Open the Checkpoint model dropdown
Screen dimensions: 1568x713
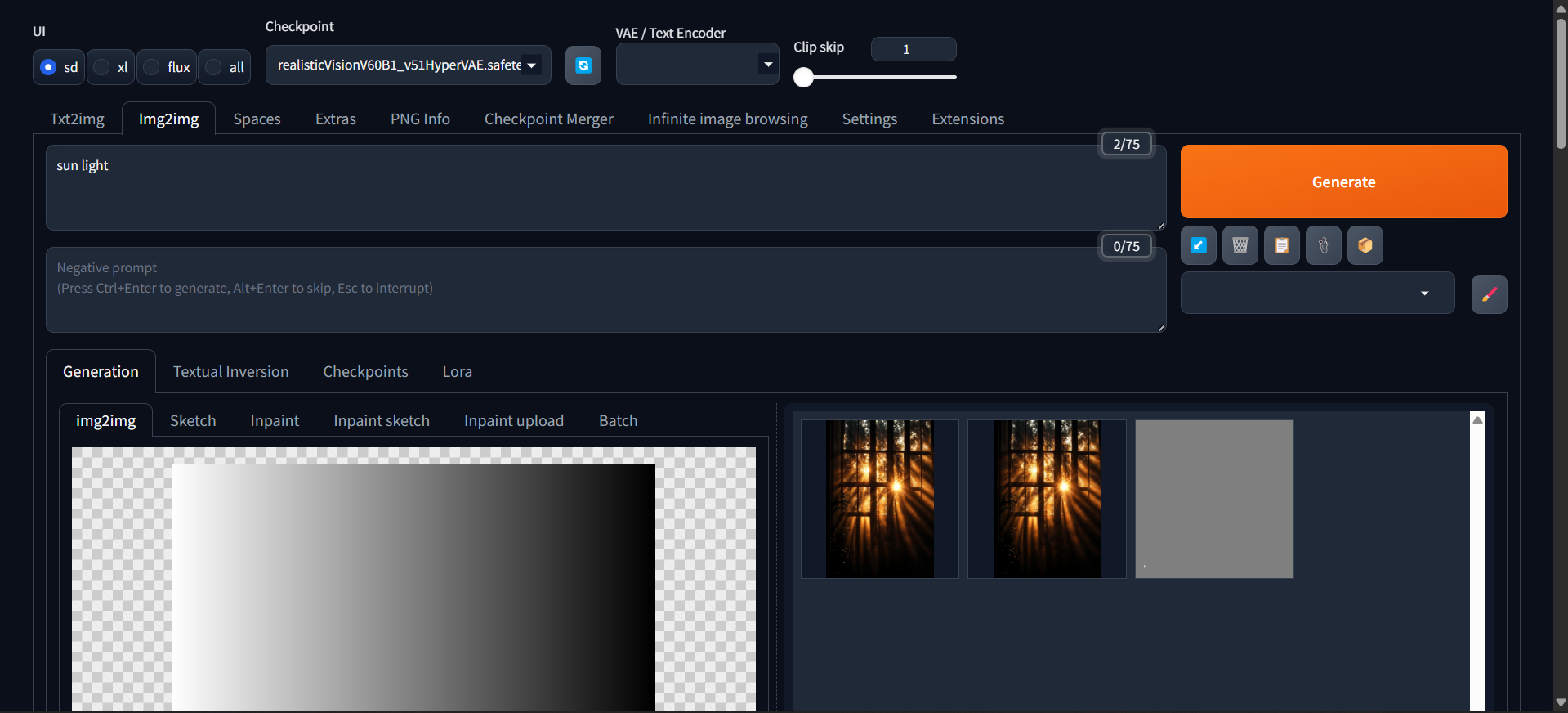click(x=408, y=65)
